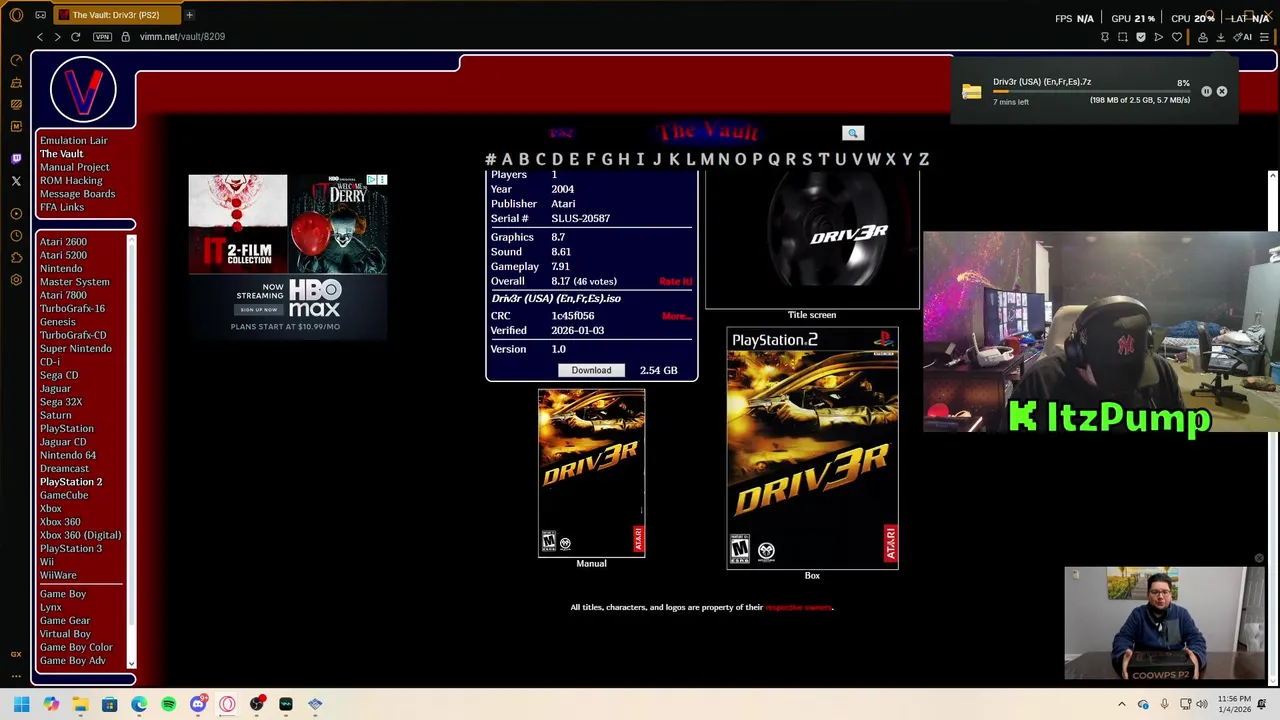Click the More... link beside CRC
The image size is (1280, 720).
tap(676, 316)
